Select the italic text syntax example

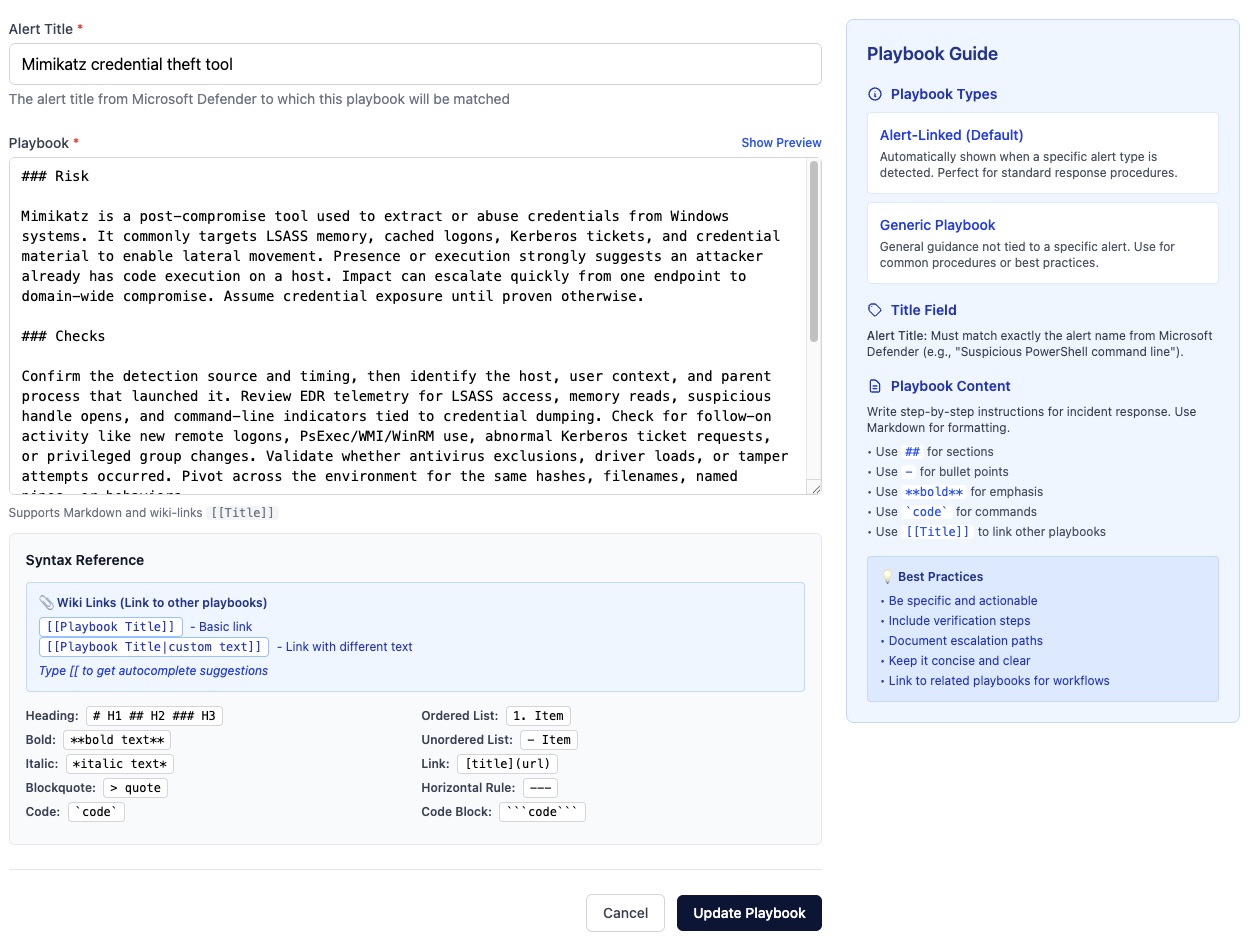click(x=119, y=763)
